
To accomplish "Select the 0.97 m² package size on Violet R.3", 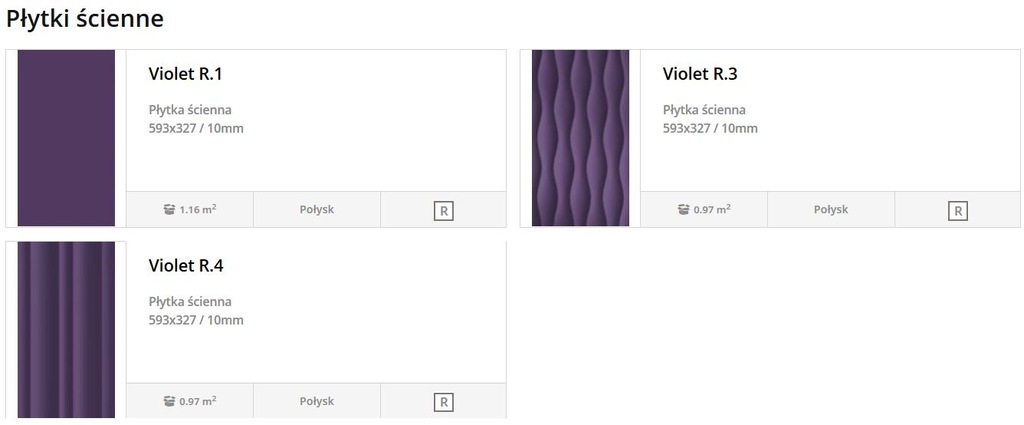I will [x=712, y=210].
